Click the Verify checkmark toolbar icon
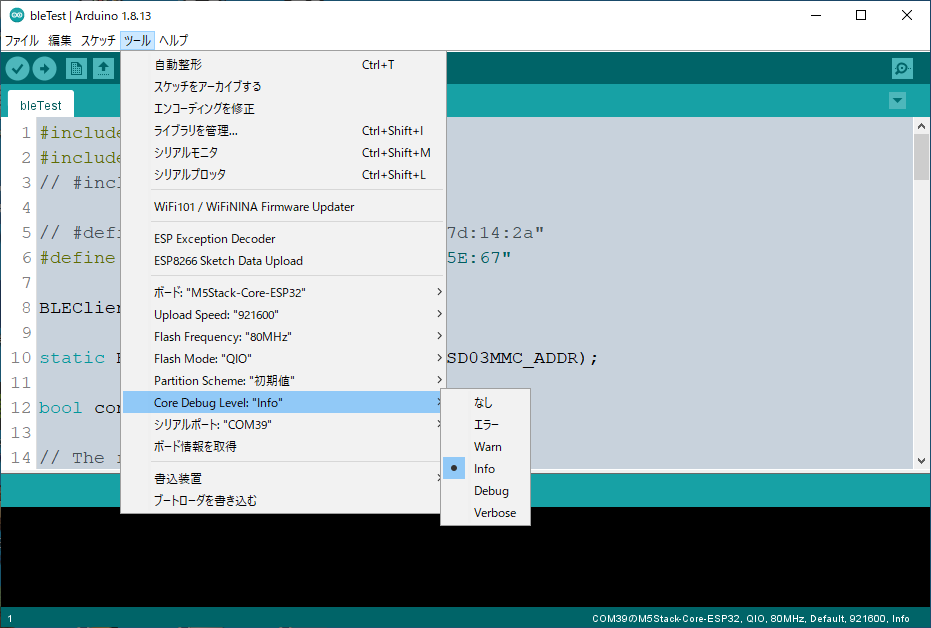Screen dimensions: 931x628 [x=18, y=68]
